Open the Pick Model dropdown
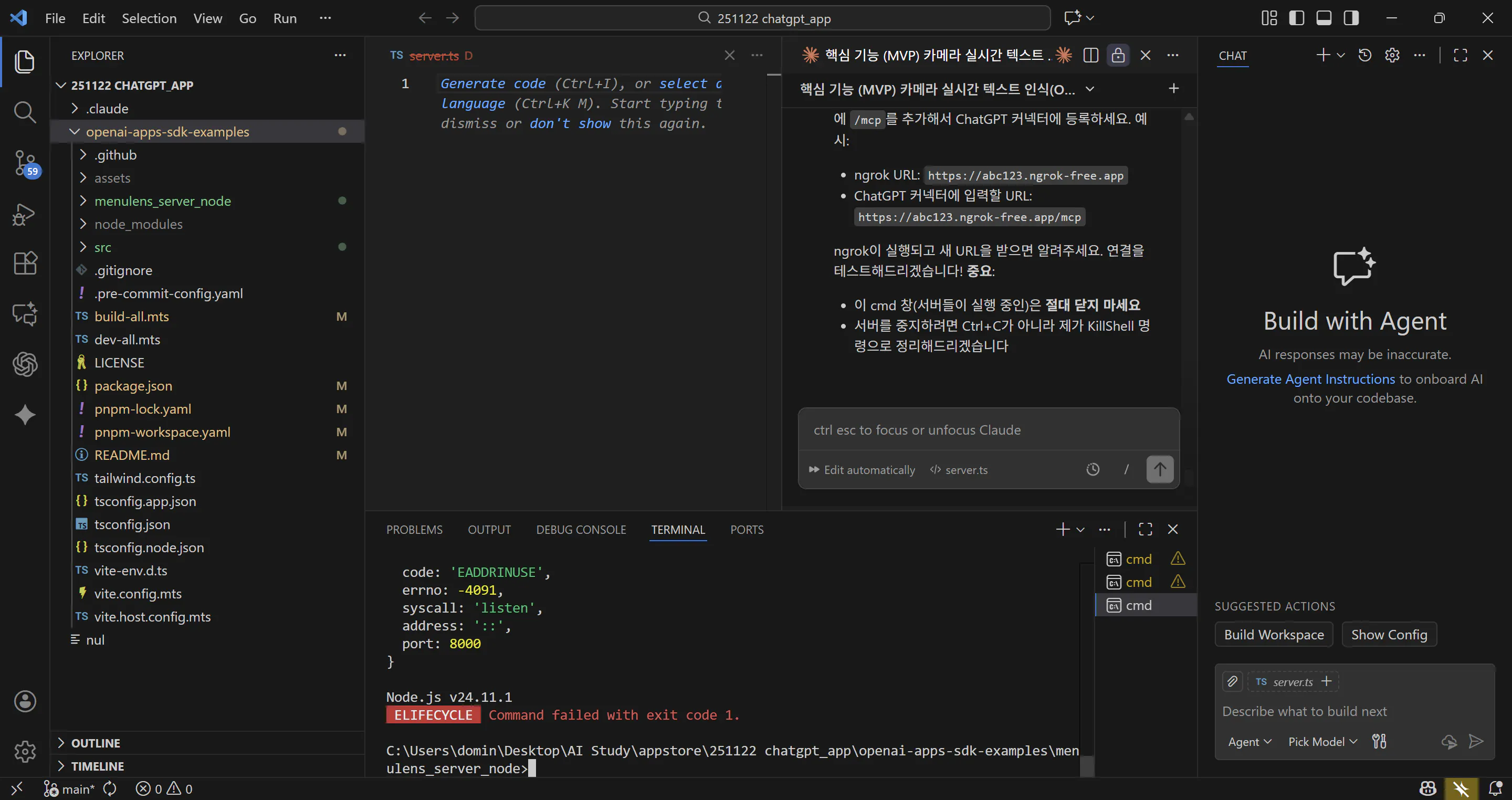The height and width of the screenshot is (800, 1512). coord(1322,741)
